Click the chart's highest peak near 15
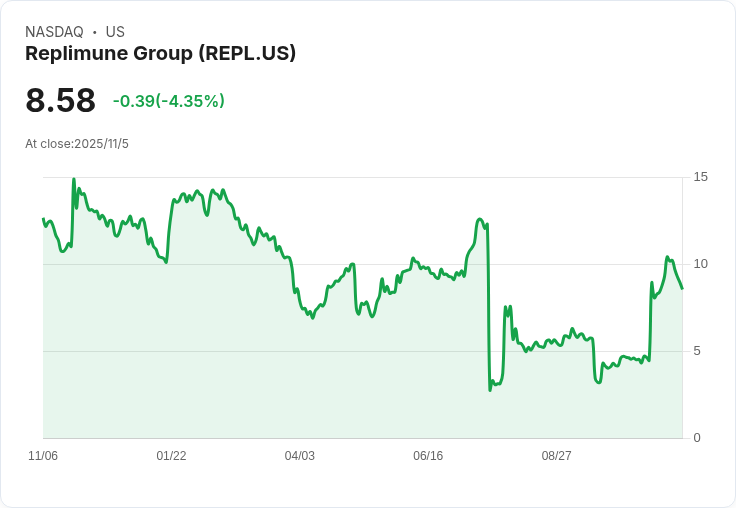736x508 pixels. [74, 180]
